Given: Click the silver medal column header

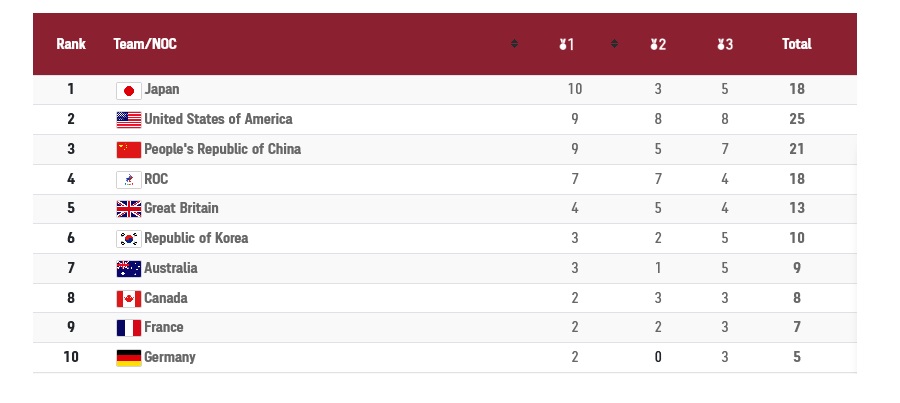Looking at the screenshot, I should [658, 44].
